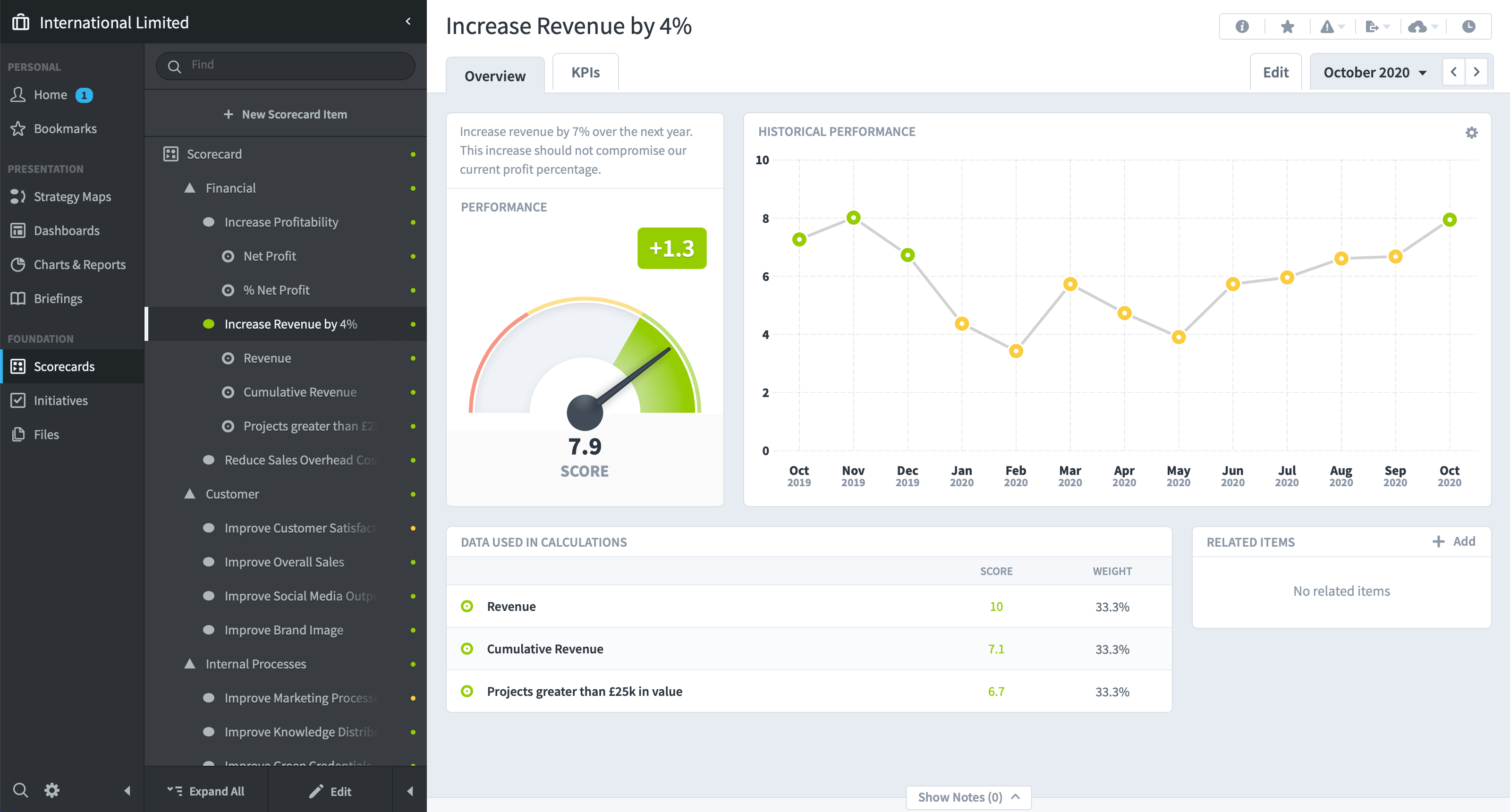The width and height of the screenshot is (1510, 812).
Task: Open Historical Performance chart settings gear
Action: click(x=1471, y=133)
